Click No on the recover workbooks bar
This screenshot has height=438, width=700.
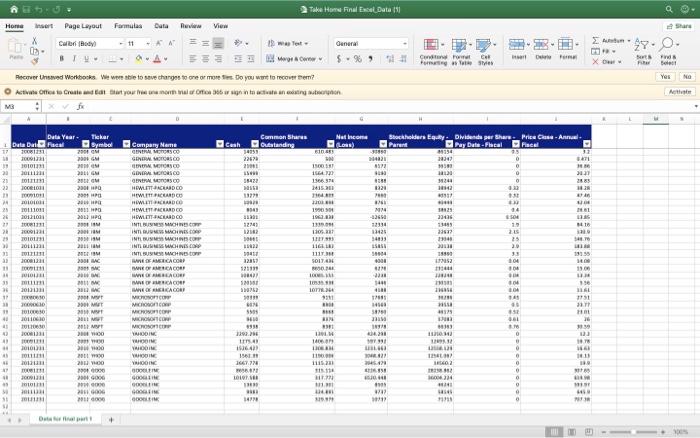687,77
